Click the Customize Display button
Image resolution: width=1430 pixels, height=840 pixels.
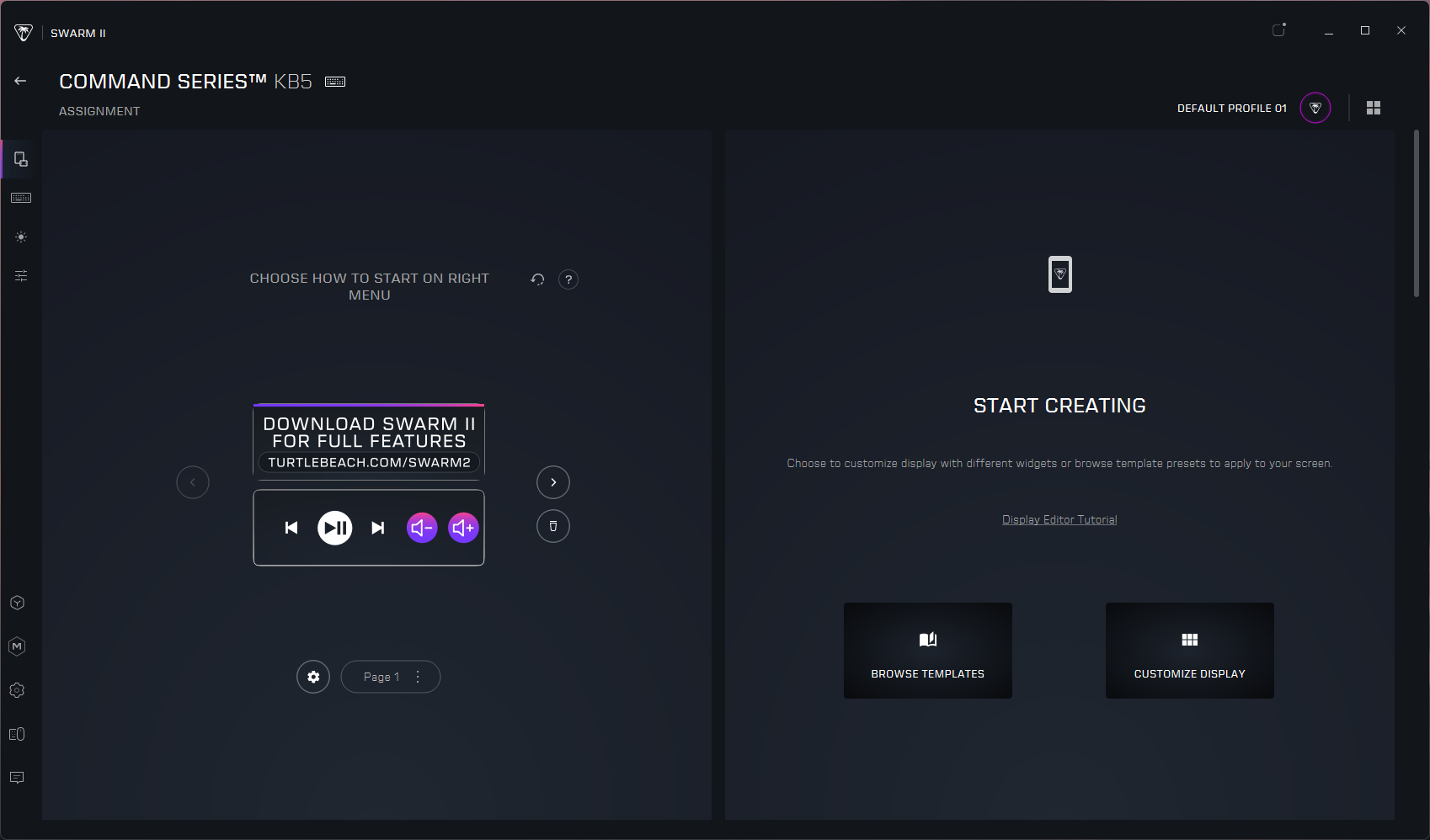point(1190,651)
